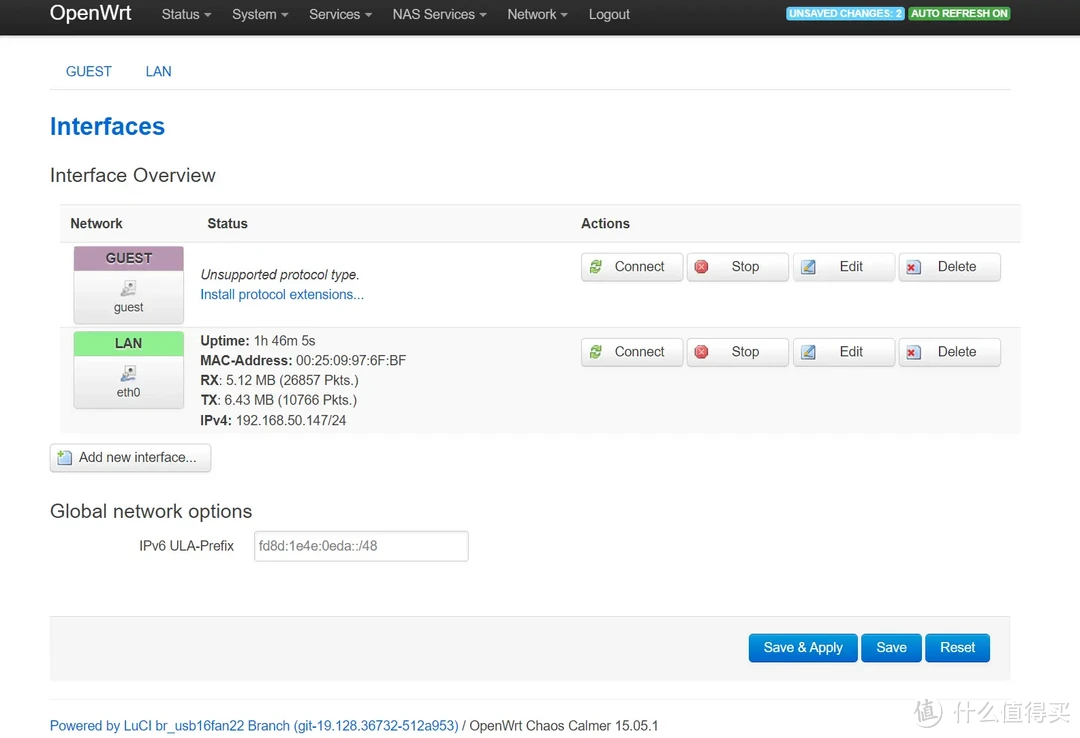Edit the GUEST interface
This screenshot has height=738, width=1080.
[x=843, y=267]
